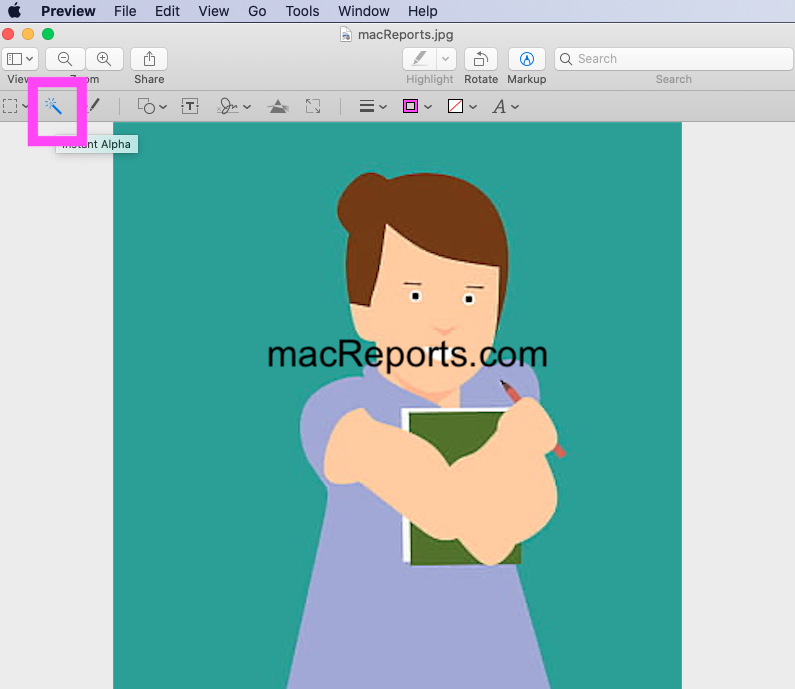Expand the Sign tool dropdown arrow
795x689 pixels.
(247, 107)
